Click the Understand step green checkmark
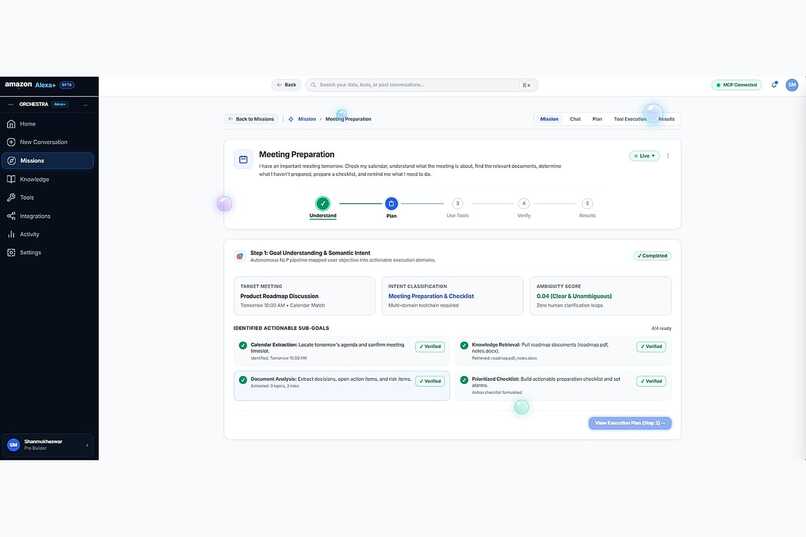 [x=323, y=203]
